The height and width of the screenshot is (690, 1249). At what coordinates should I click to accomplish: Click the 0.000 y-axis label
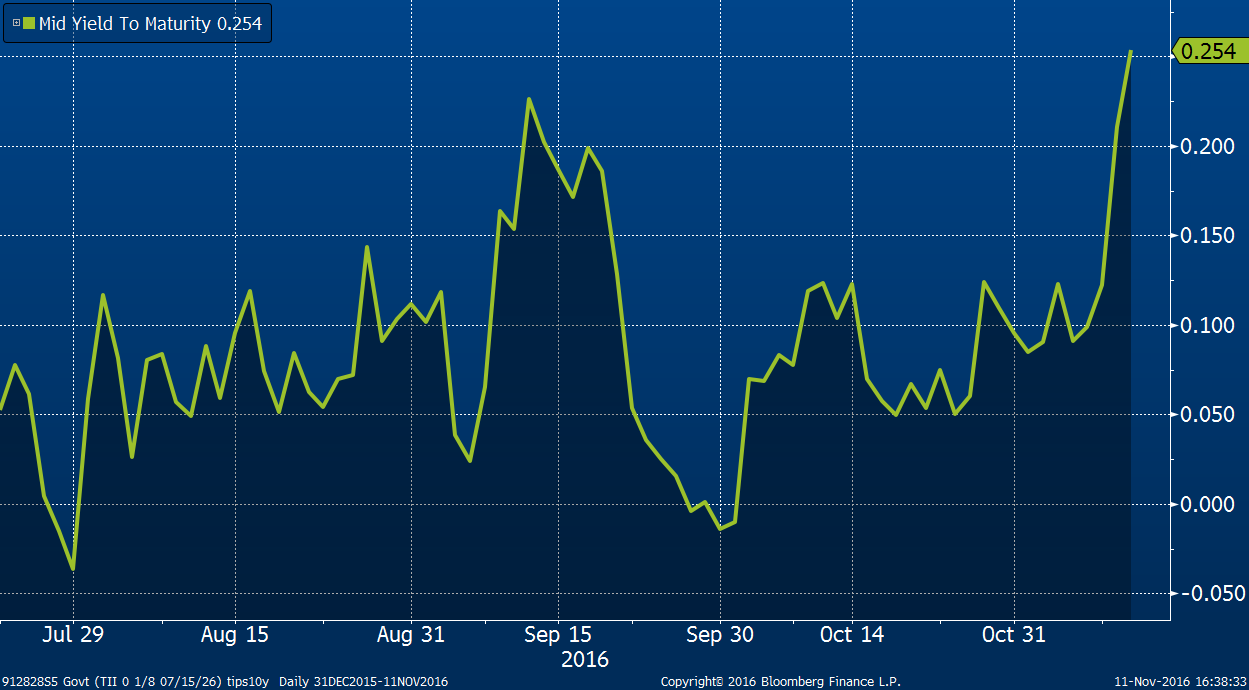click(1208, 504)
